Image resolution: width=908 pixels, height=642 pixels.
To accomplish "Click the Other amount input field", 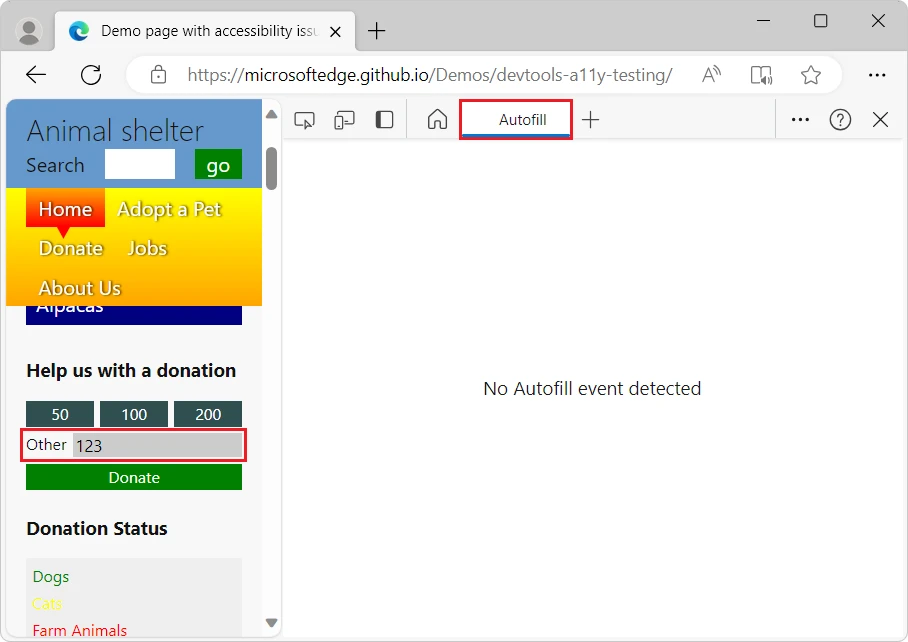I will click(158, 445).
